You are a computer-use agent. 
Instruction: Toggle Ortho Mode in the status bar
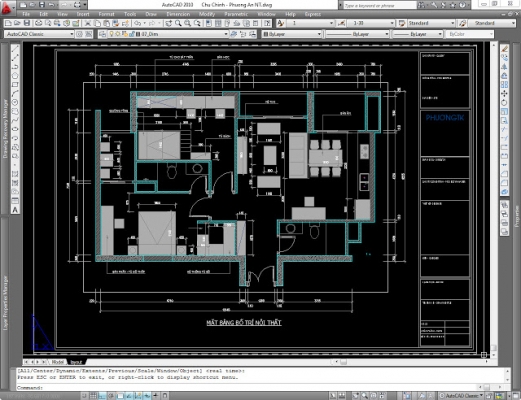point(103,396)
